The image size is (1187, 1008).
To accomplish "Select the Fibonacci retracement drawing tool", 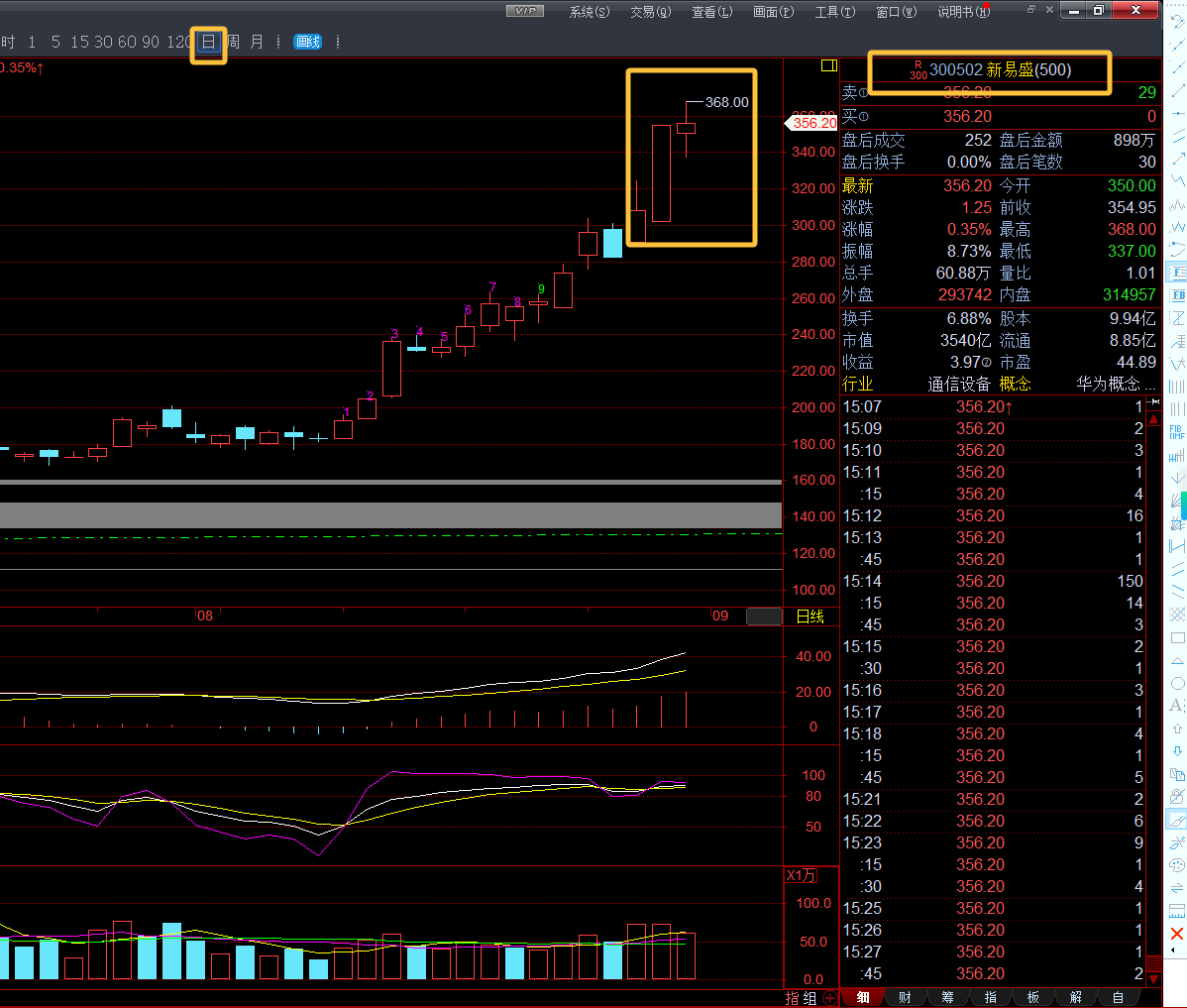I will pos(1178,273).
